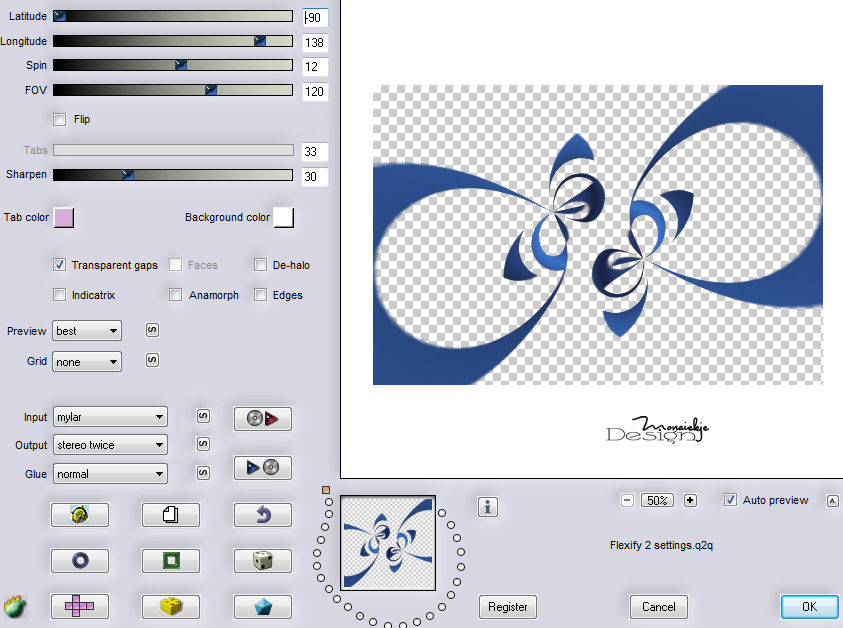Click the pink cross layout button
The image size is (843, 628).
[80, 606]
